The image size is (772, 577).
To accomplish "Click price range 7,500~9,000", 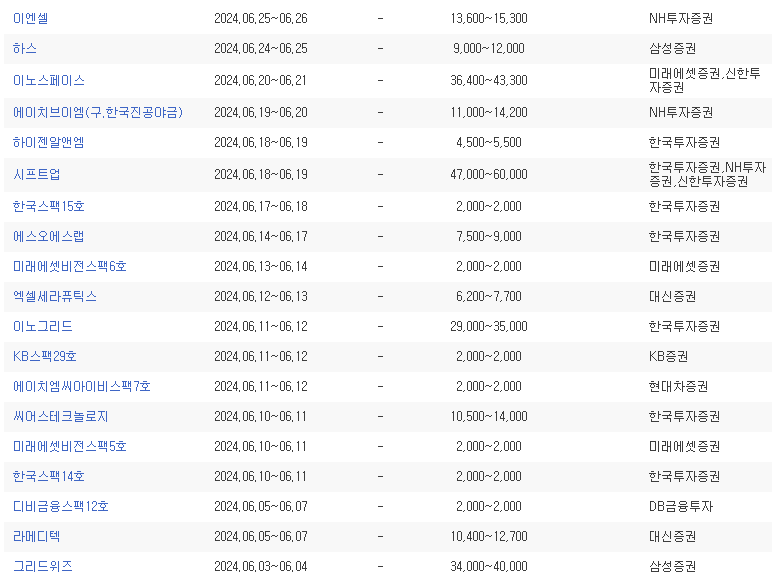I will 489,237.
